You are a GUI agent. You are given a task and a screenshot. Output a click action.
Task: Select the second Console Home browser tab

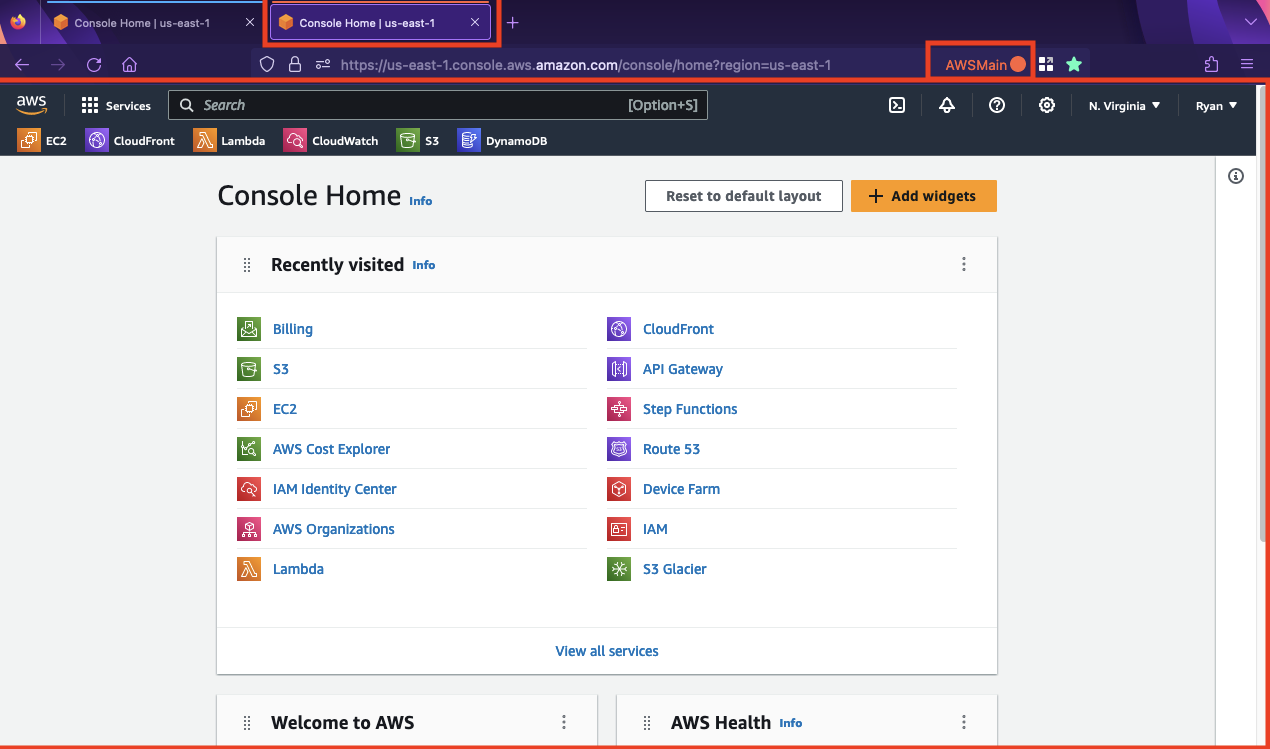(380, 22)
